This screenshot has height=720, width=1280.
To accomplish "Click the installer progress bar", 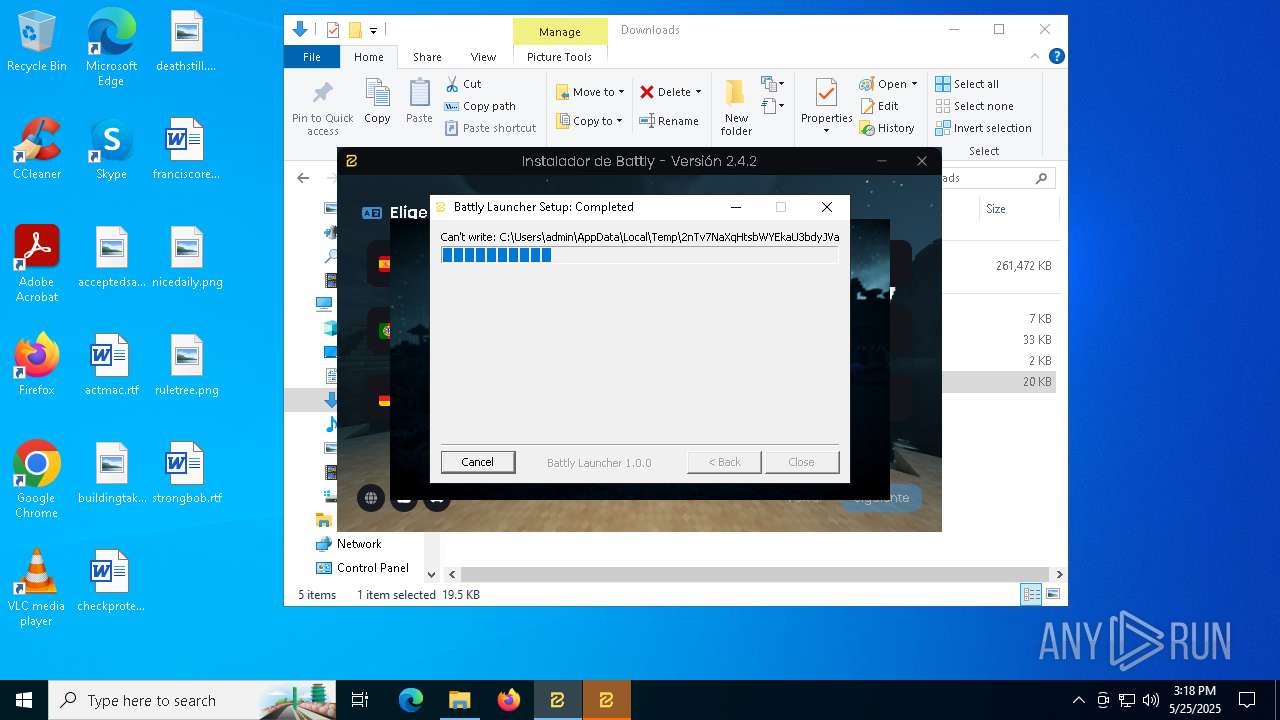I will pos(639,255).
